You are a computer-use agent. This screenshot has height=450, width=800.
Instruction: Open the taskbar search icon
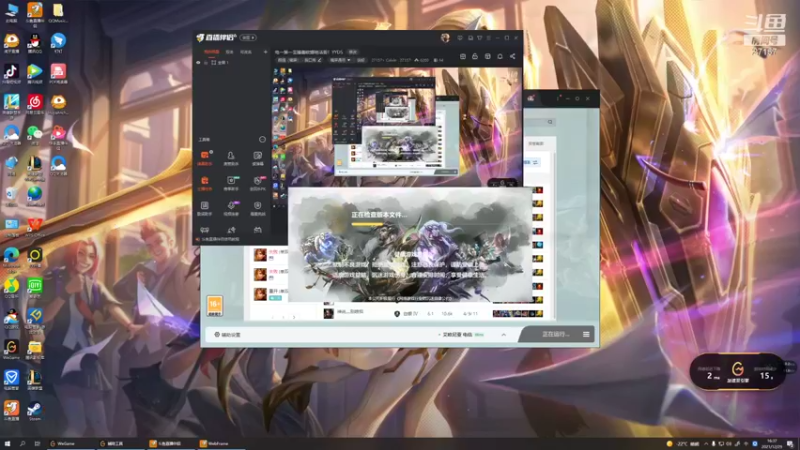[22, 444]
